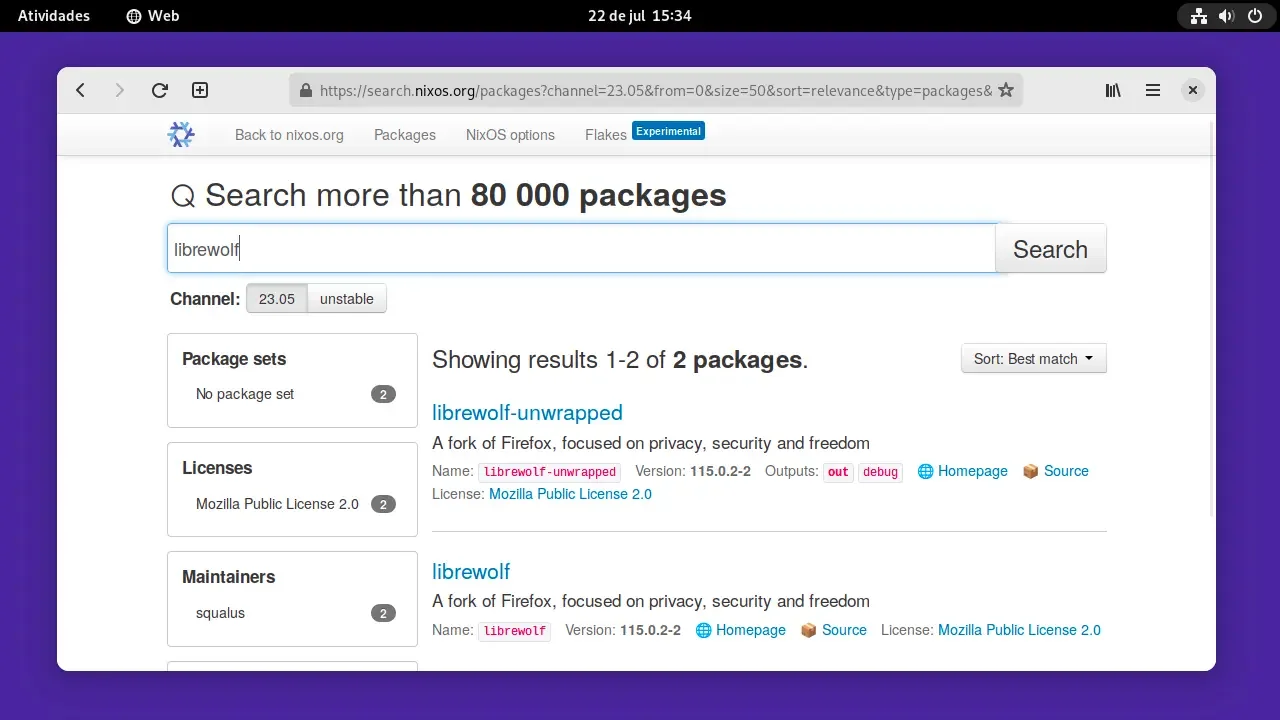Click the browser address bar URL
This screenshot has height=720, width=1280.
(x=655, y=90)
